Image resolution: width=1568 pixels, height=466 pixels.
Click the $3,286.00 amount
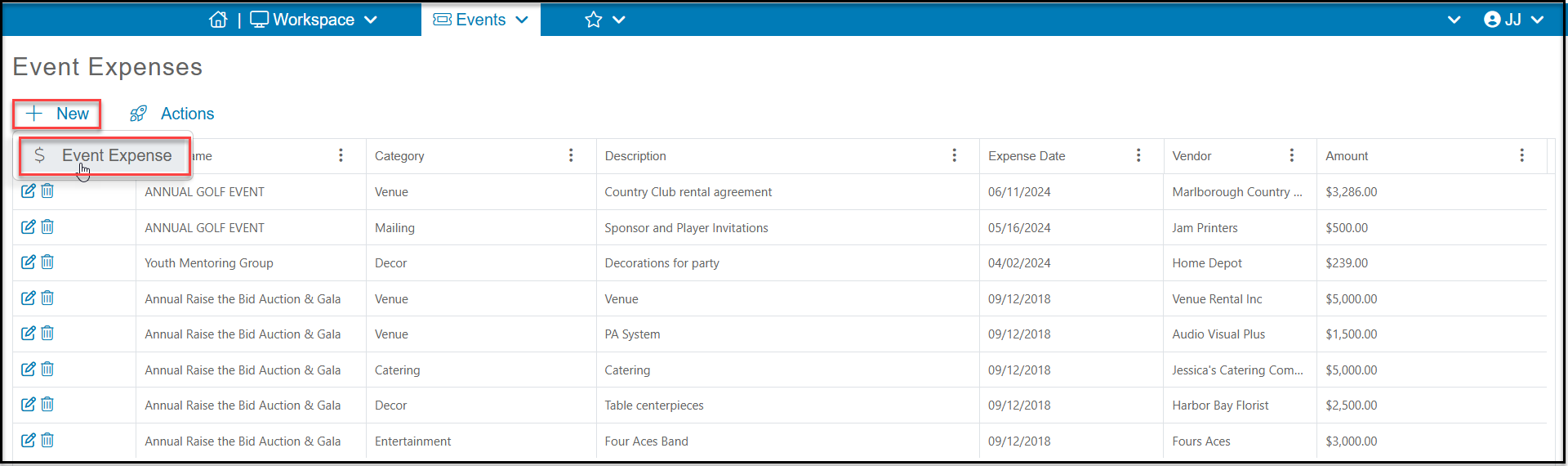[1352, 192]
